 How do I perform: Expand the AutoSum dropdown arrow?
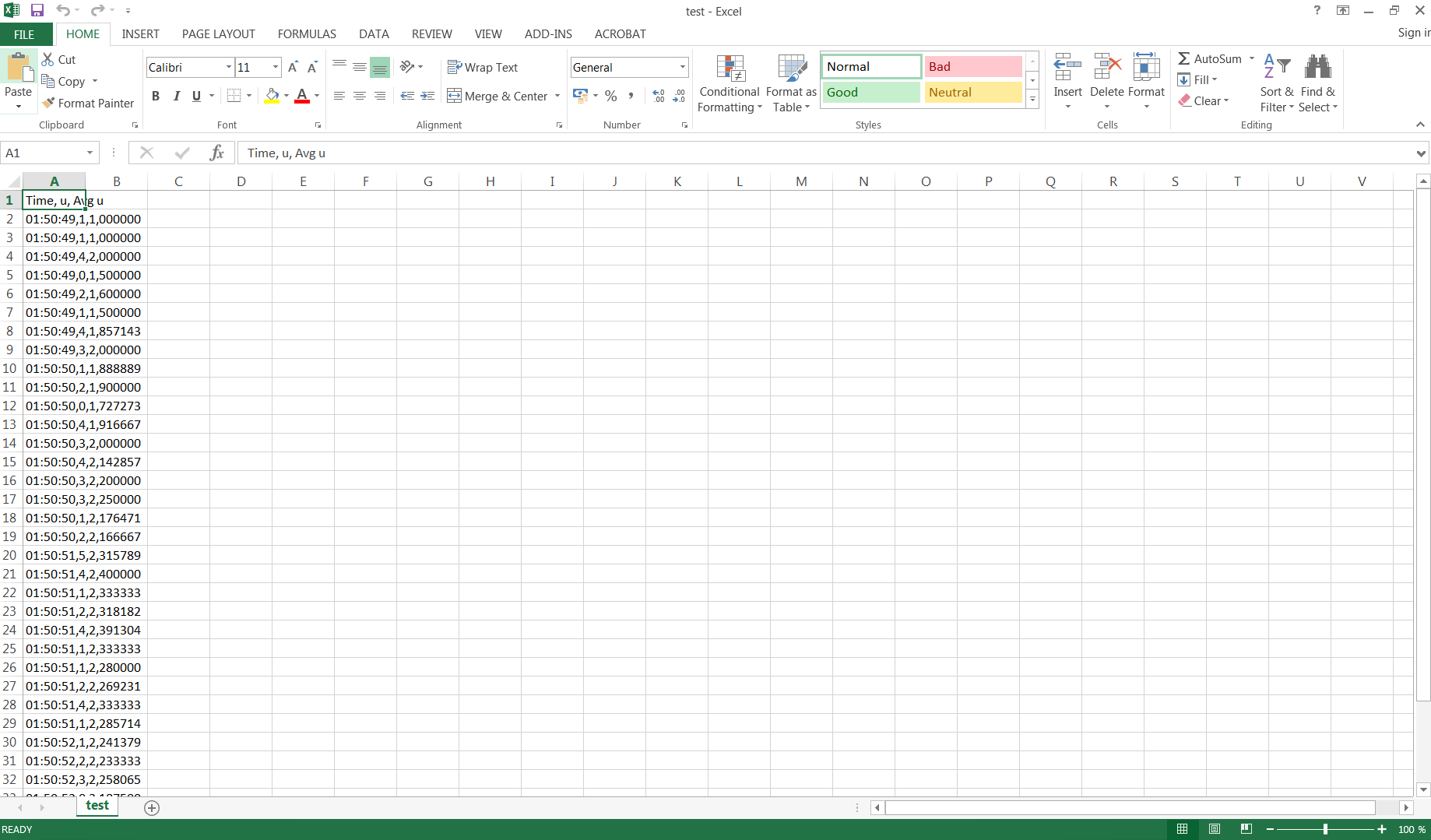1252,58
